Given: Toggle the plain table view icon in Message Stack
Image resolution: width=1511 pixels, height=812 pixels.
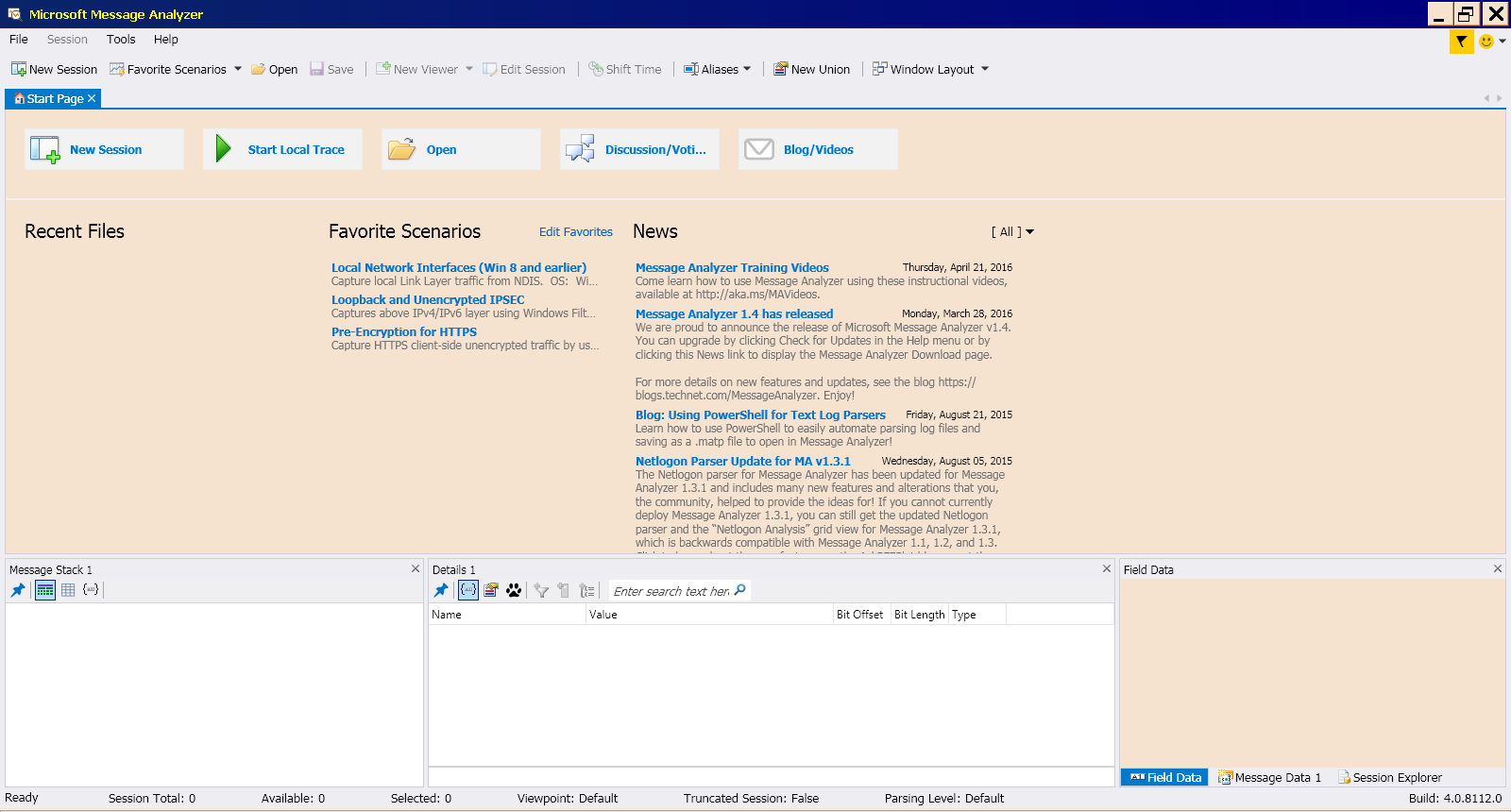Looking at the screenshot, I should pyautogui.click(x=68, y=590).
